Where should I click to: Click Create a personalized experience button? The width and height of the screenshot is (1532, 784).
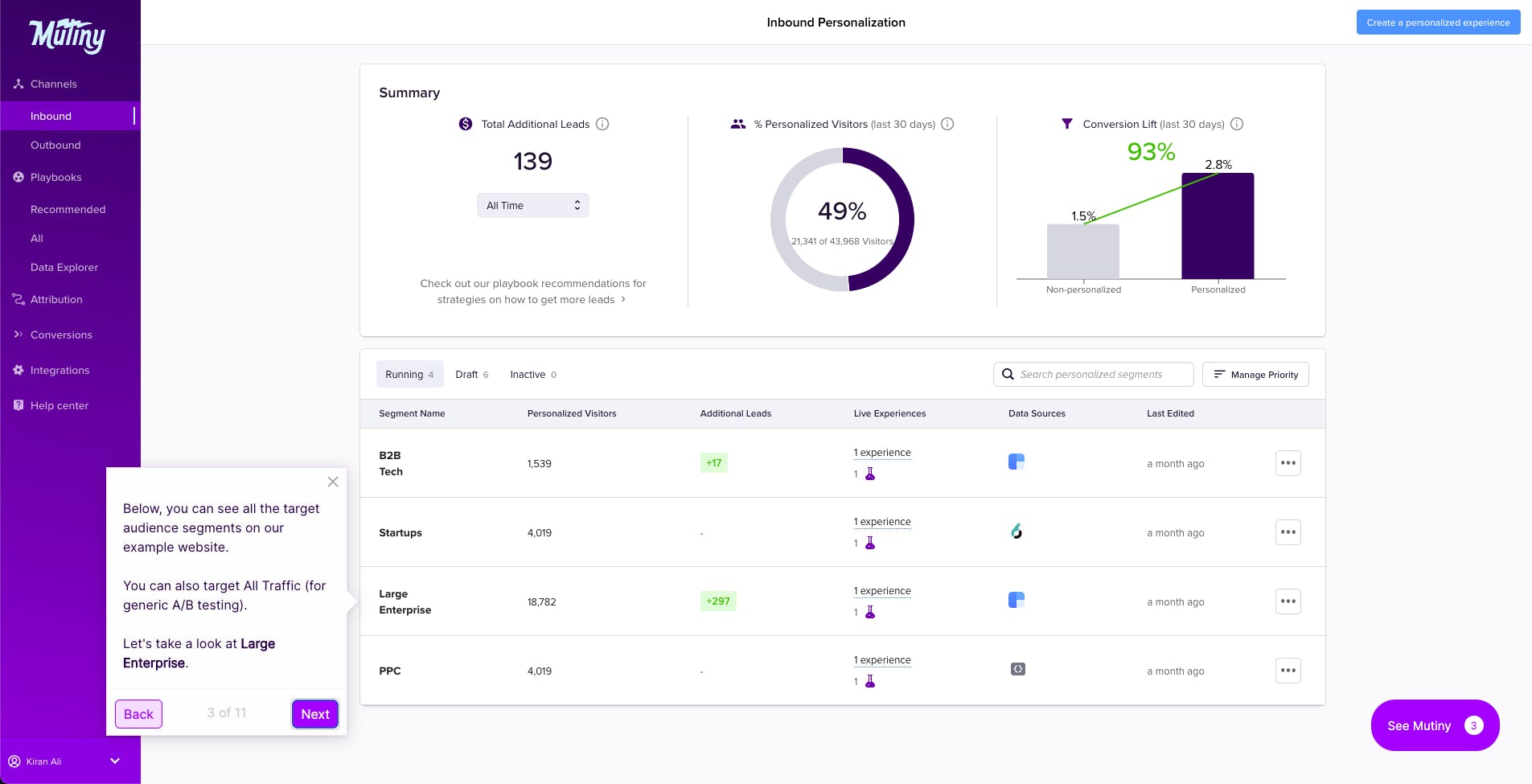(x=1437, y=23)
